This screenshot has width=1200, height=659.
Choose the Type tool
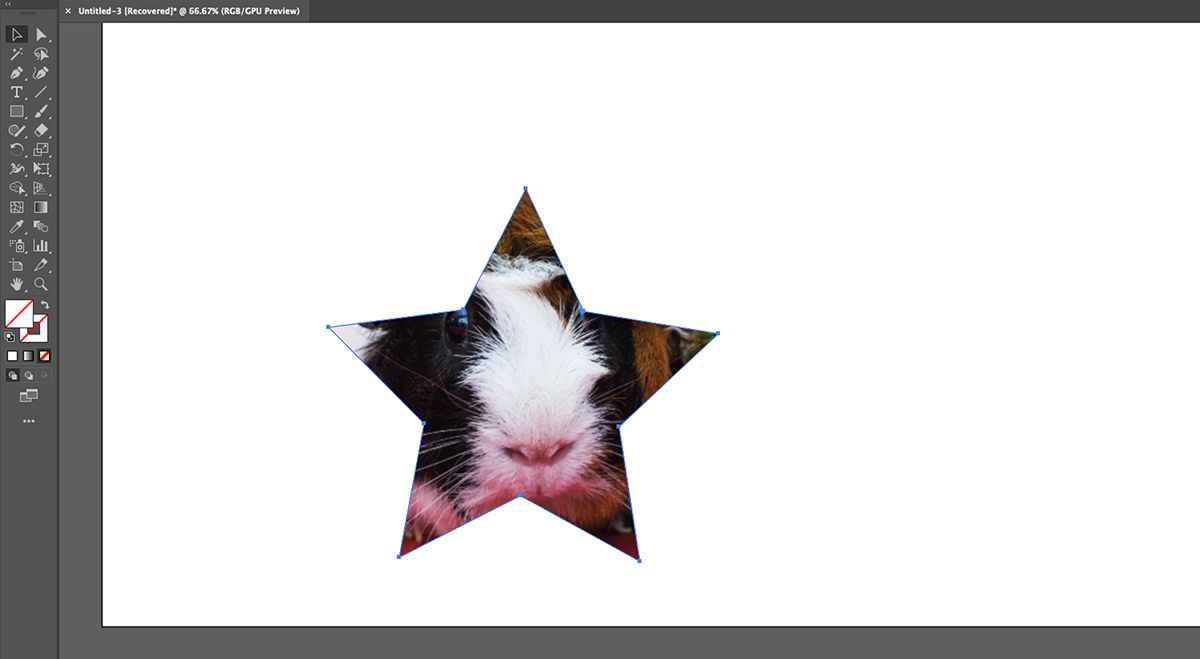(16, 91)
